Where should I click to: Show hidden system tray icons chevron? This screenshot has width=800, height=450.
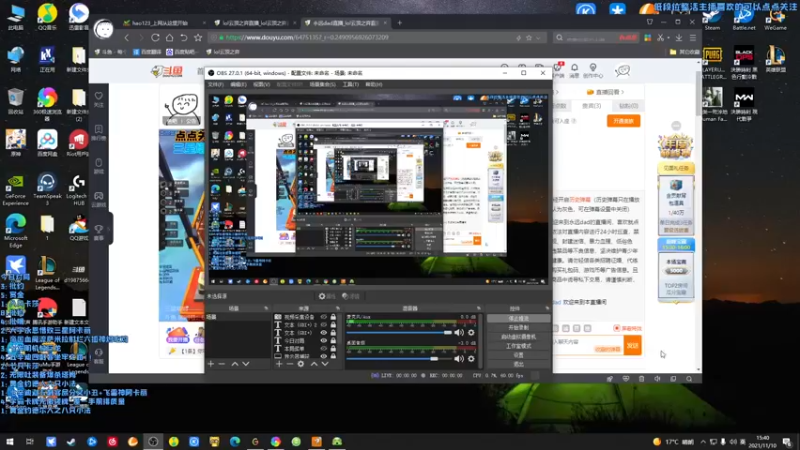(x=703, y=442)
